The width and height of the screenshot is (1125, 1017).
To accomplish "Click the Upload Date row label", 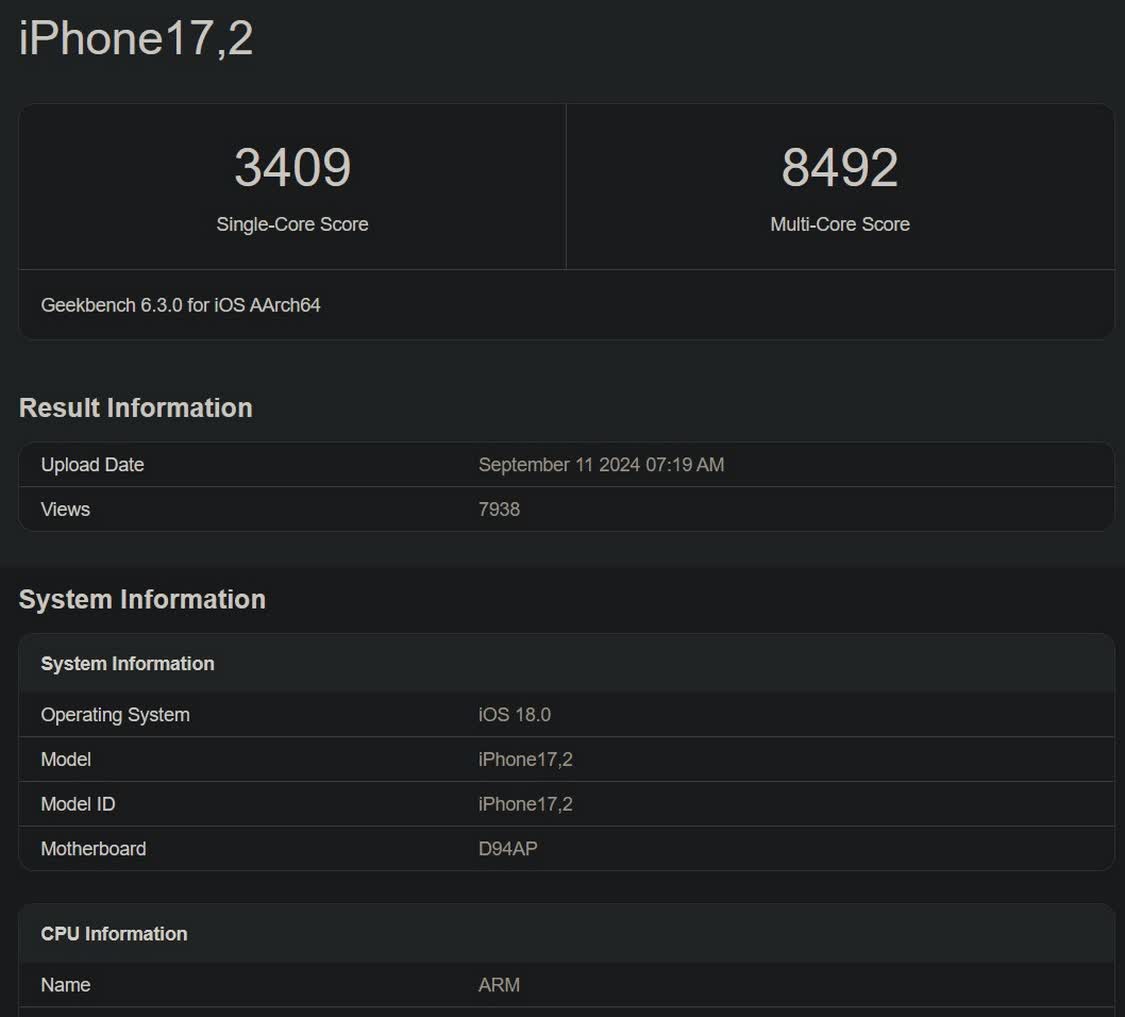I will pyautogui.click(x=92, y=465).
